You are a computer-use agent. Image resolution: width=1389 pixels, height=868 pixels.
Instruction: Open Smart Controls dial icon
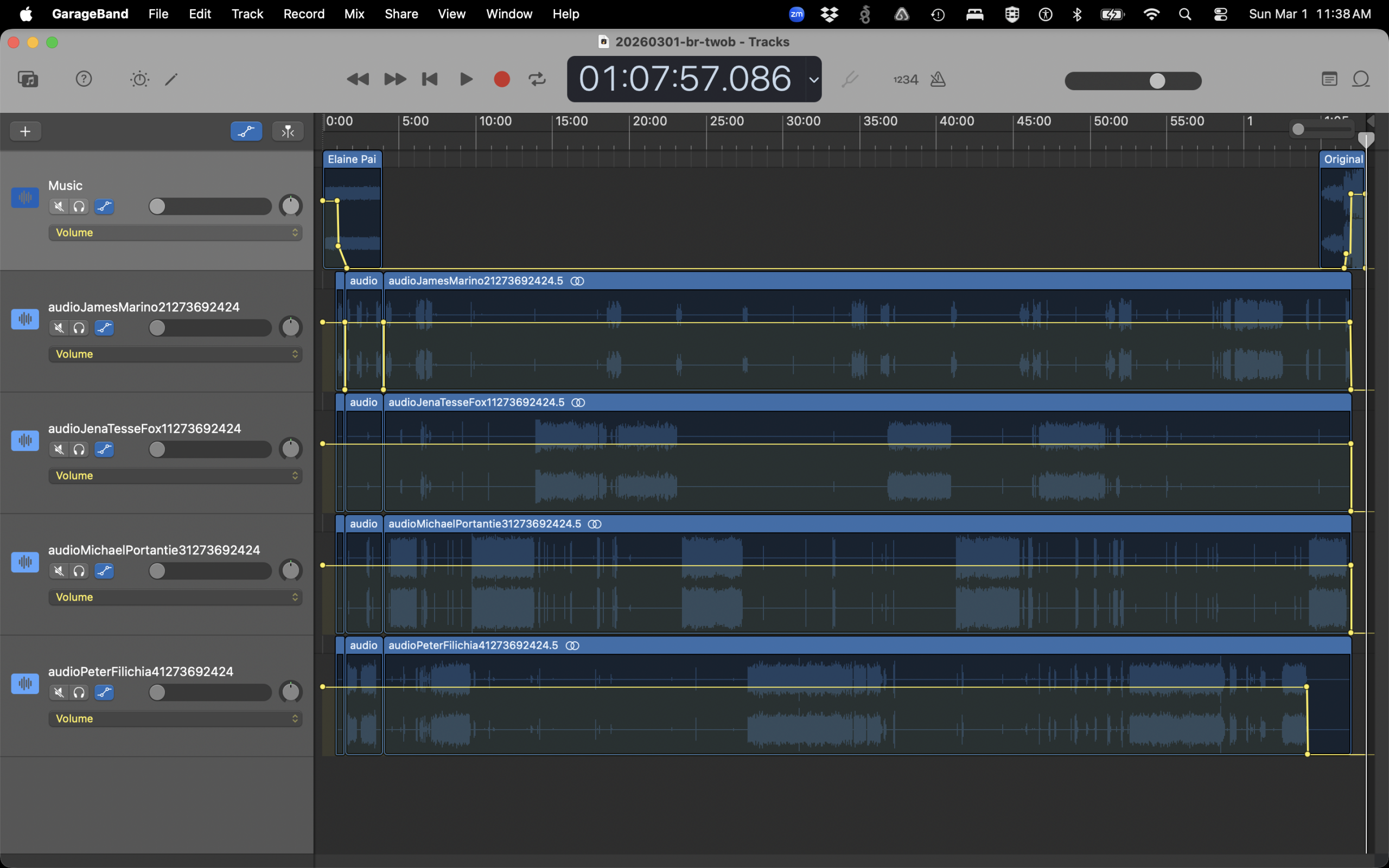139,79
